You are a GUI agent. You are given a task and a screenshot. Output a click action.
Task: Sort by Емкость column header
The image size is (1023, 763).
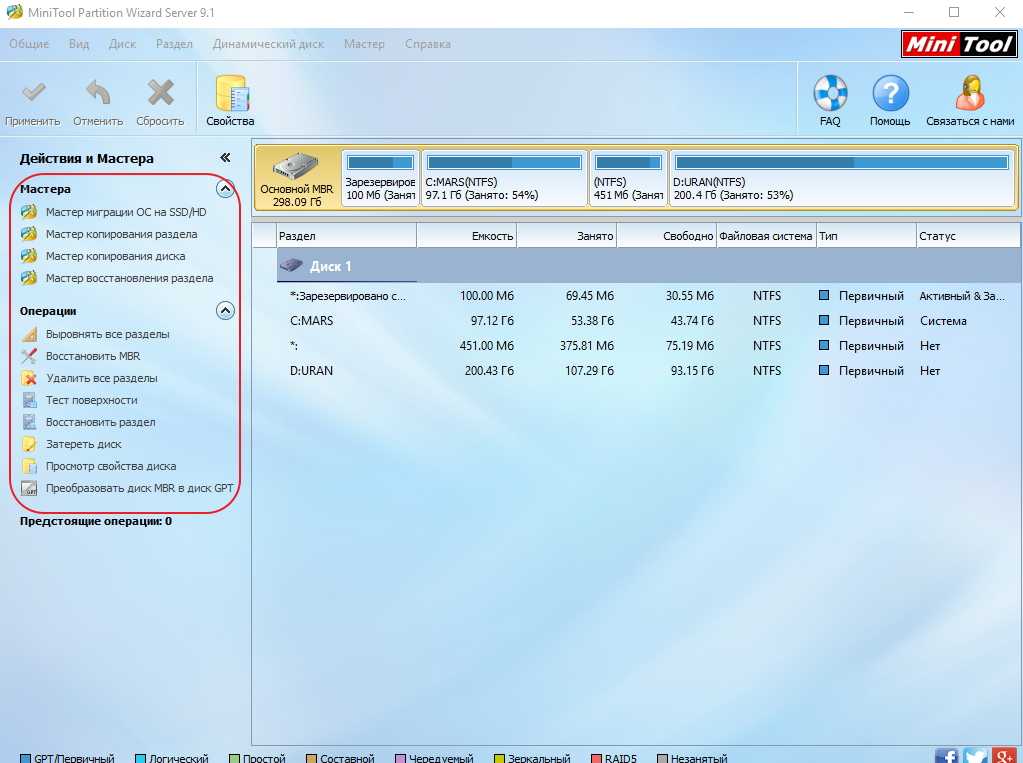(466, 236)
